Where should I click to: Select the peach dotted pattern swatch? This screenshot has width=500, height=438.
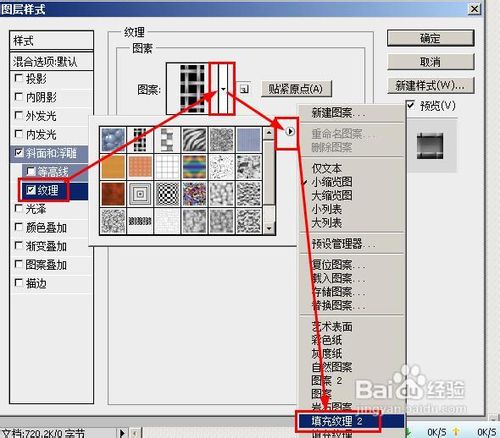(x=140, y=166)
